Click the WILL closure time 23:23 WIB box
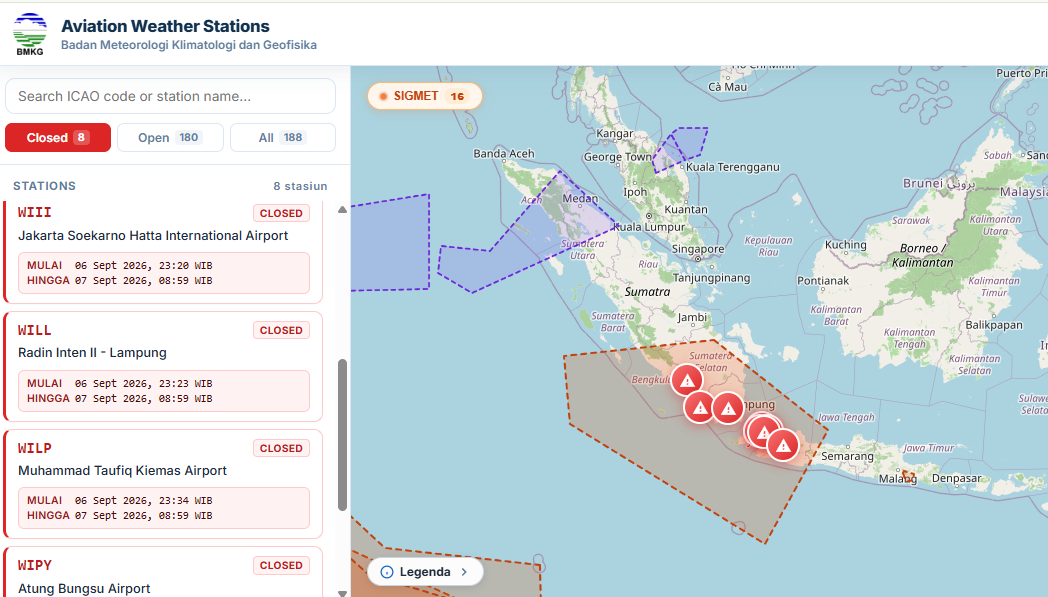The width and height of the screenshot is (1048, 597). click(164, 390)
